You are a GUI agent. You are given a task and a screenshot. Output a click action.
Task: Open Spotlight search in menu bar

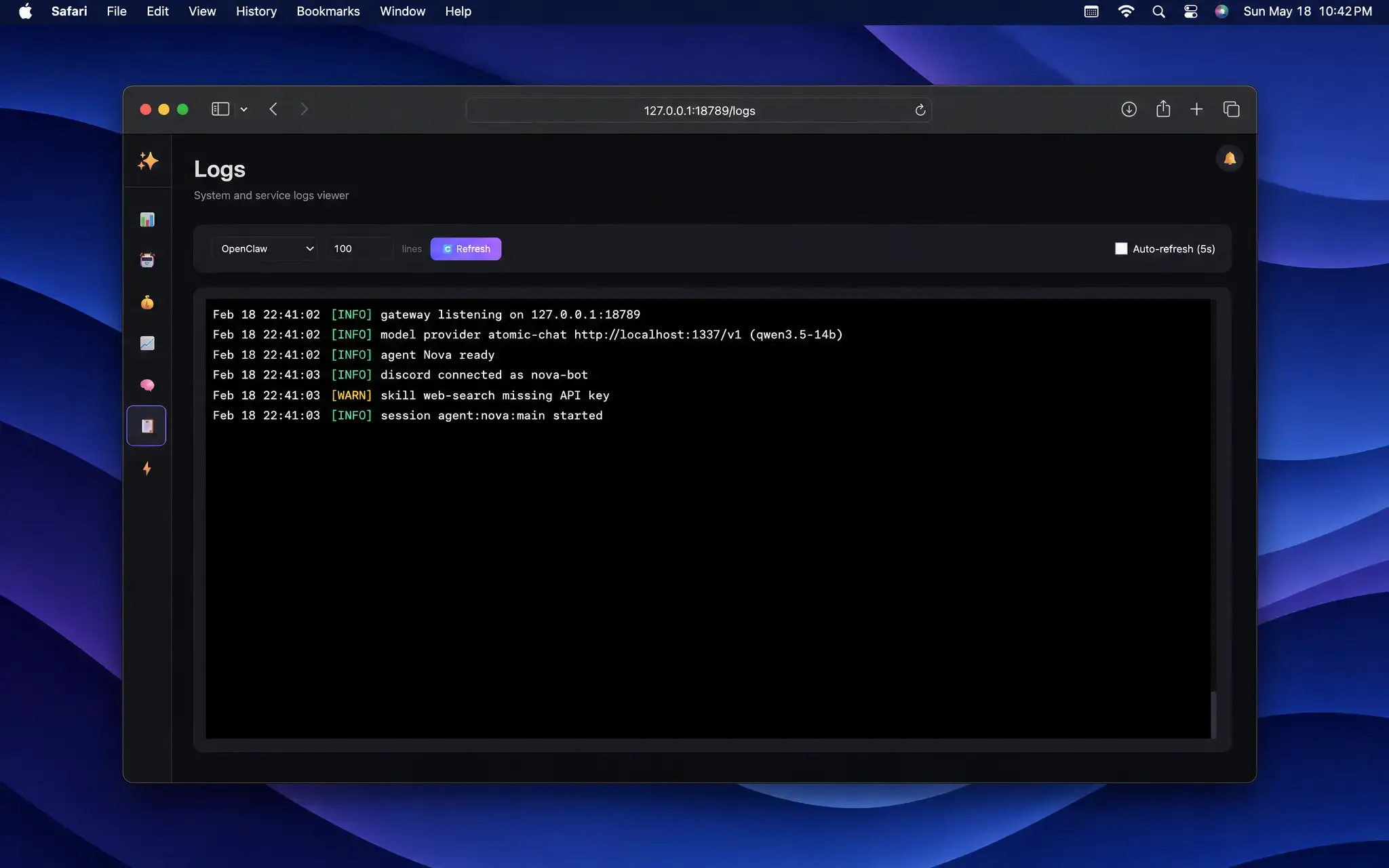tap(1158, 12)
